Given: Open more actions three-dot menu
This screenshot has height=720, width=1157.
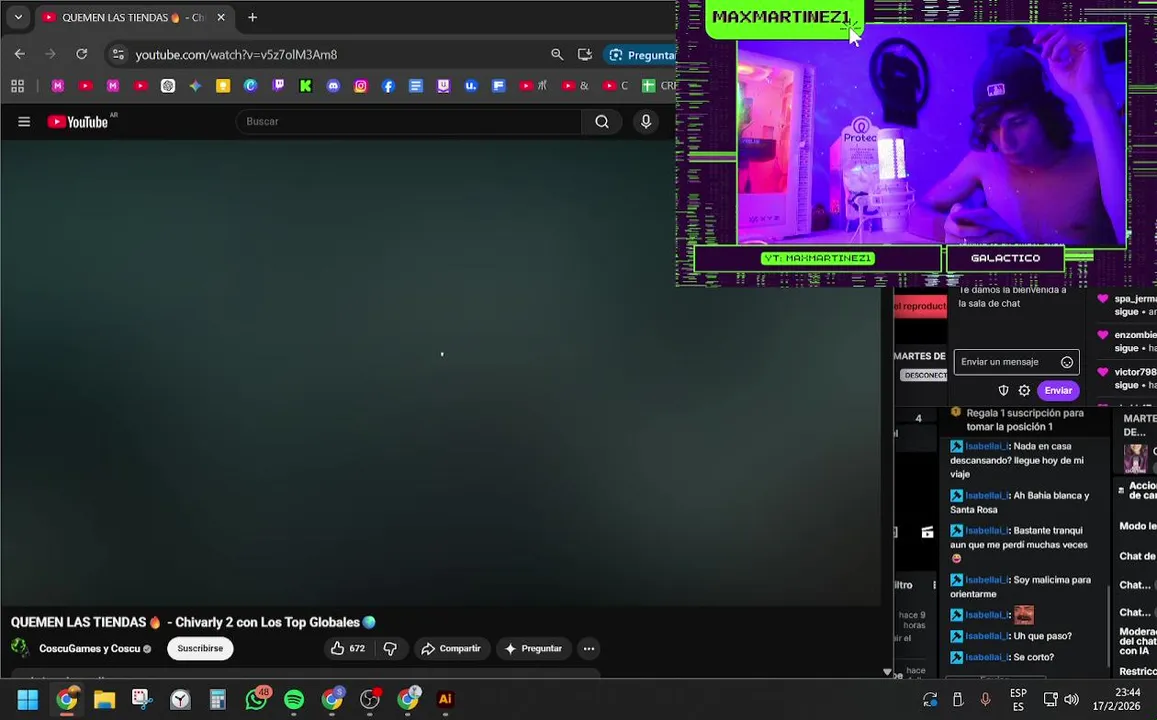Looking at the screenshot, I should click(x=589, y=648).
